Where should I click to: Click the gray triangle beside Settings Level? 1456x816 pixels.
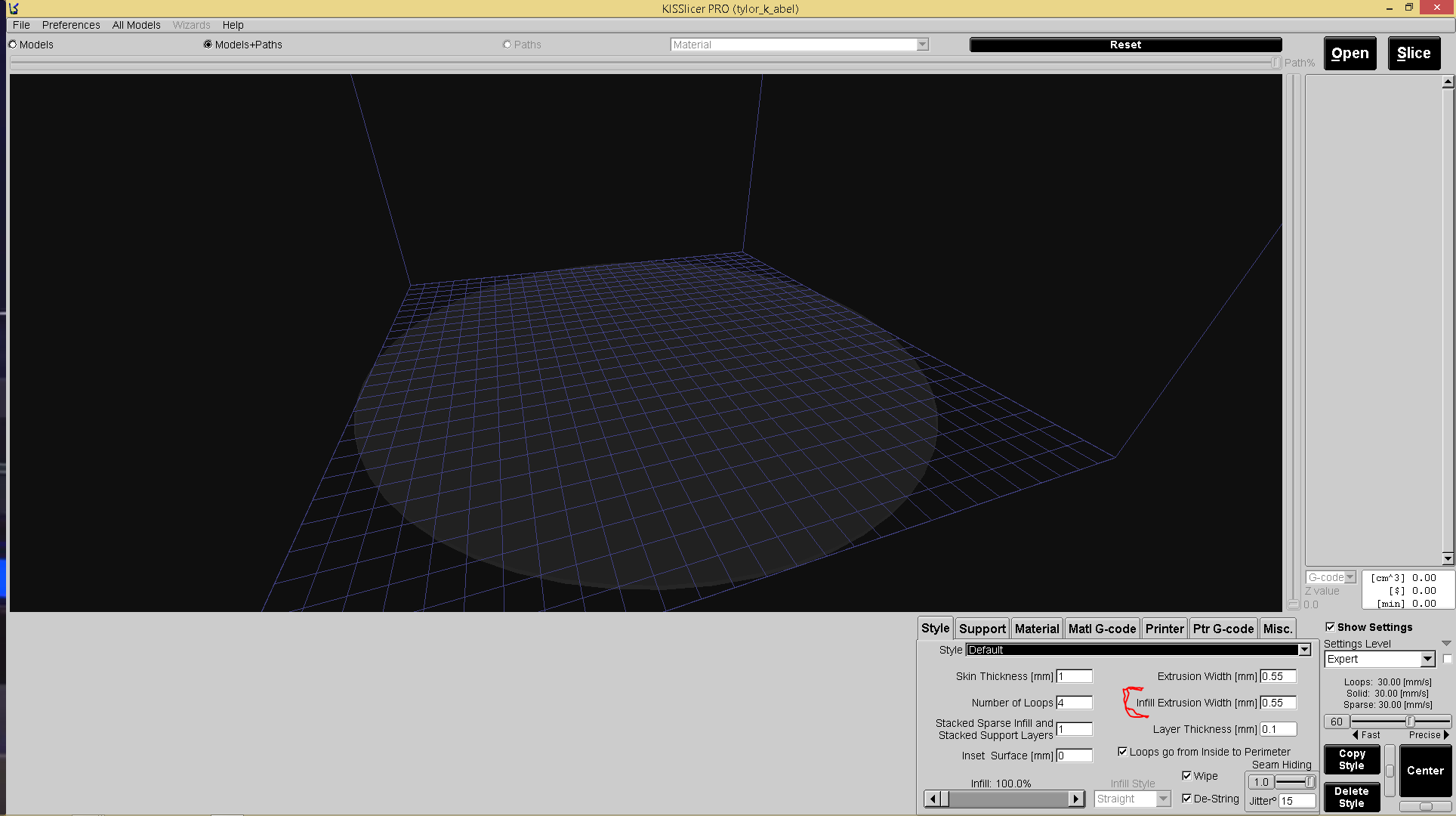(1446, 644)
